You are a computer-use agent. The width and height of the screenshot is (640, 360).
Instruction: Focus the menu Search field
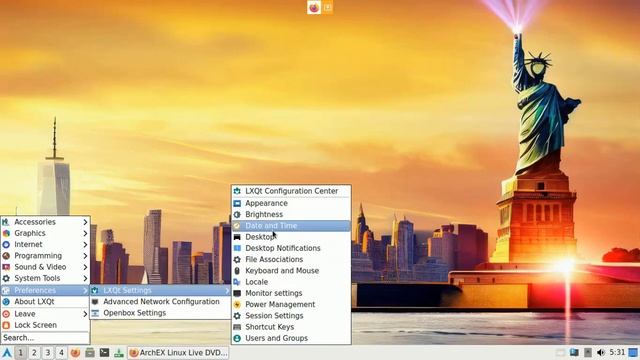(45, 338)
